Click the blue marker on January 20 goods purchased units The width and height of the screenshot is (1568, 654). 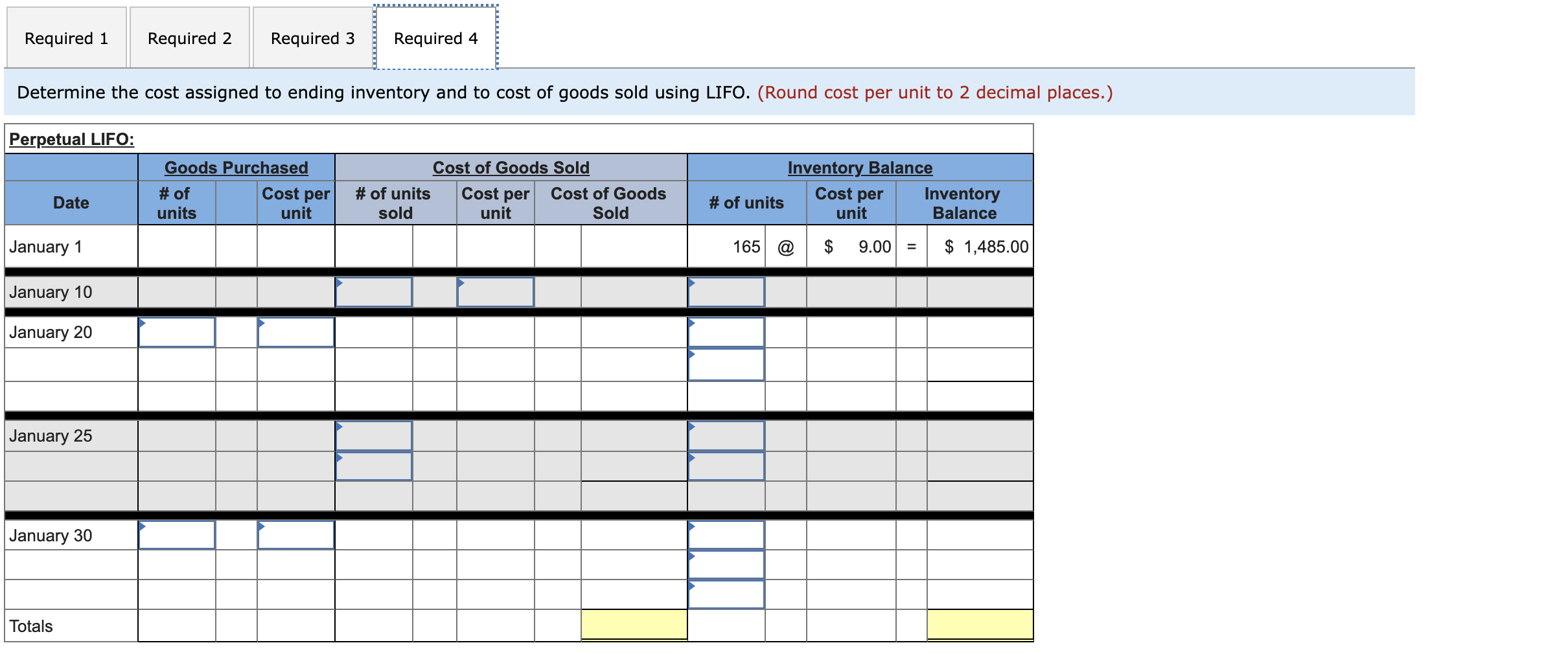point(141,322)
